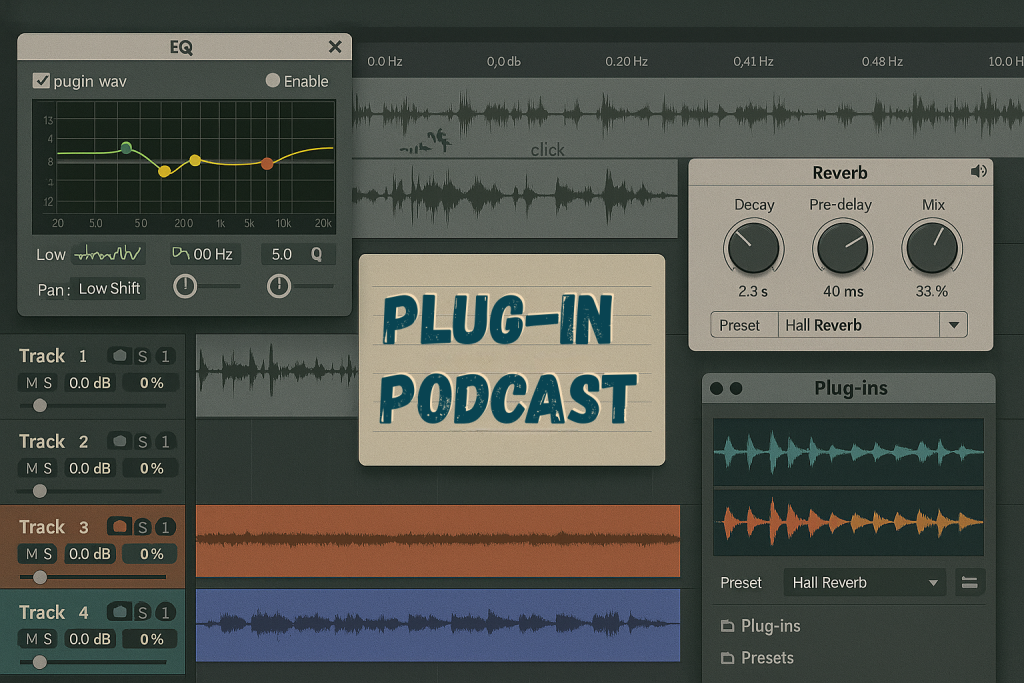Toggle Track 3 M S mute button
Image resolution: width=1024 pixels, height=683 pixels.
pyautogui.click(x=38, y=554)
